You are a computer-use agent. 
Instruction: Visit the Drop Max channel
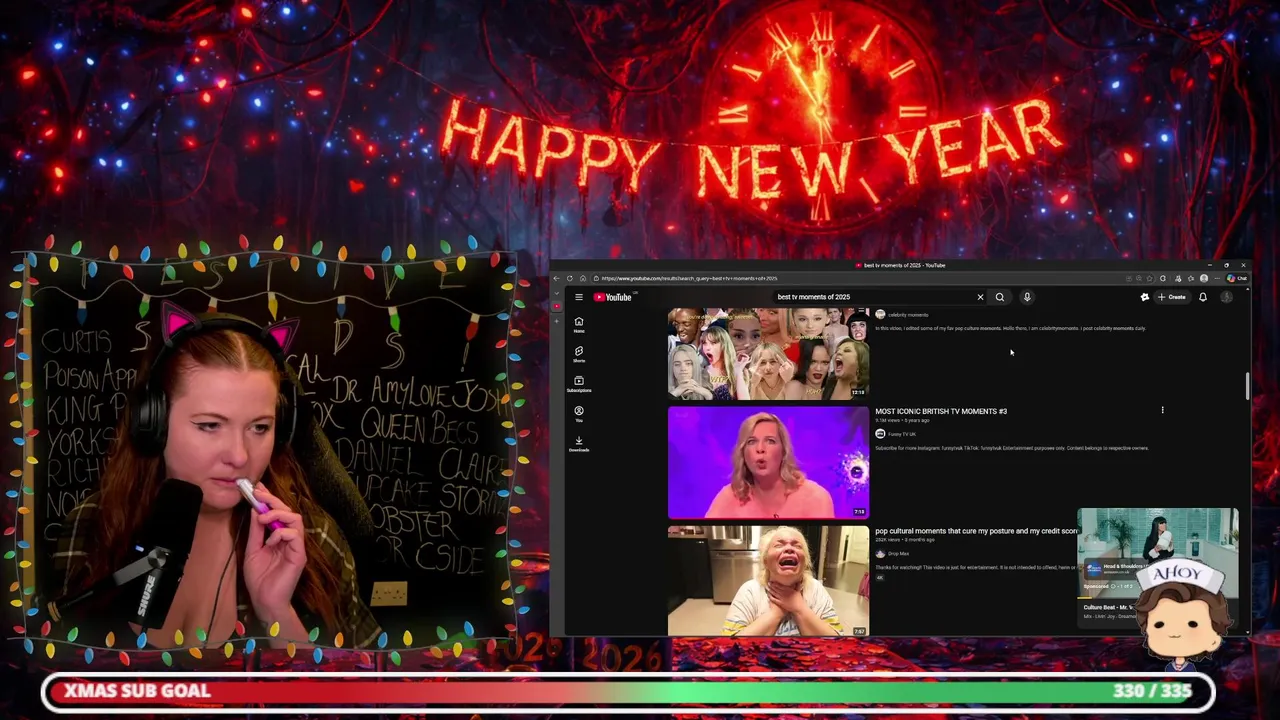point(898,554)
